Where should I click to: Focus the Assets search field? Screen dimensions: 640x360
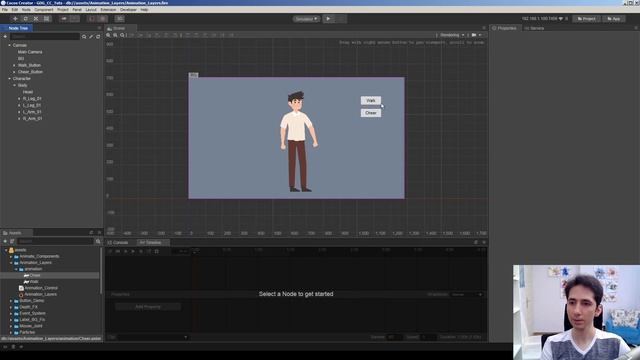click(55, 241)
